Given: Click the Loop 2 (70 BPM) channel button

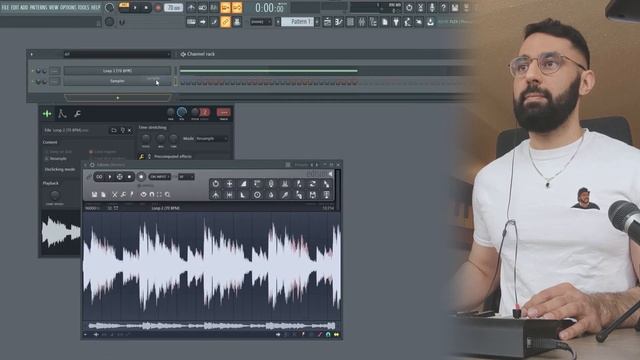Looking at the screenshot, I should click(x=117, y=71).
